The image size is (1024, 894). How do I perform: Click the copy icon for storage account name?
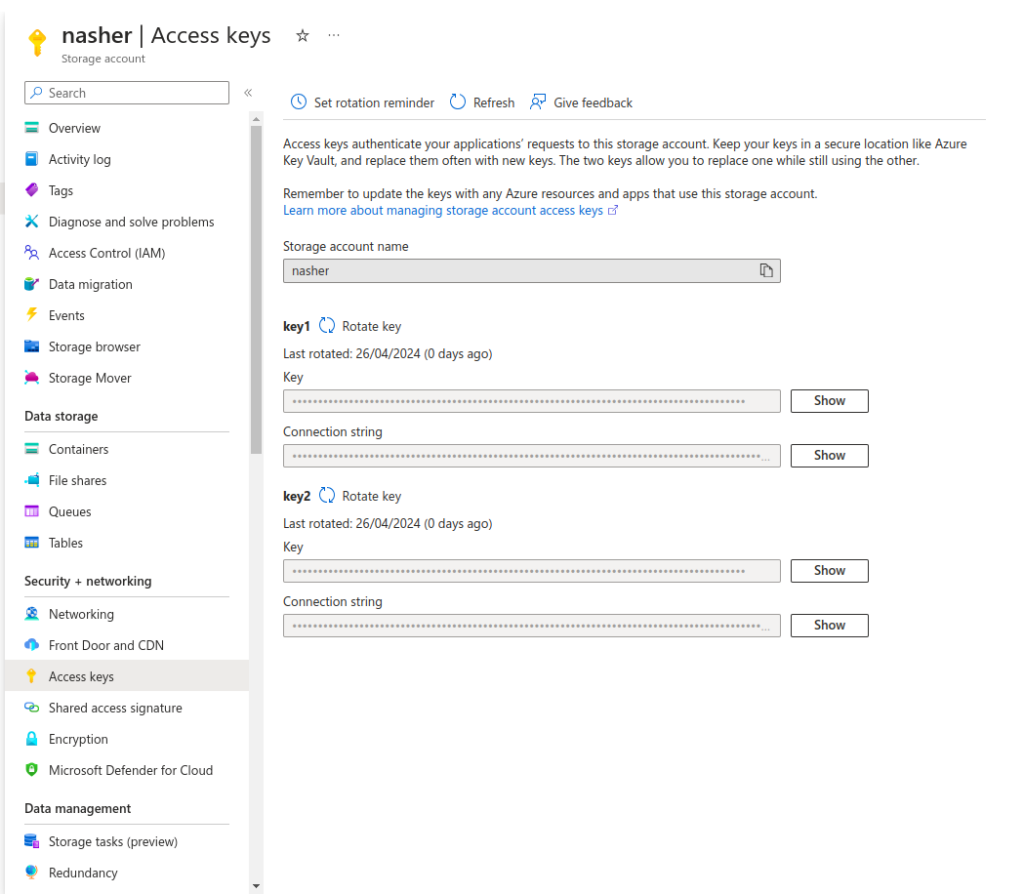766,271
